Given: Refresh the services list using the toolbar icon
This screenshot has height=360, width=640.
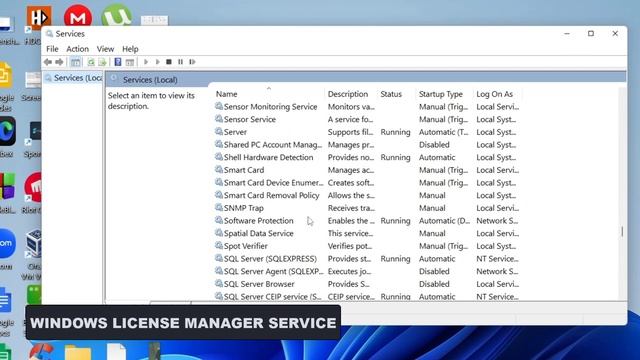Looking at the screenshot, I should click(x=91, y=62).
